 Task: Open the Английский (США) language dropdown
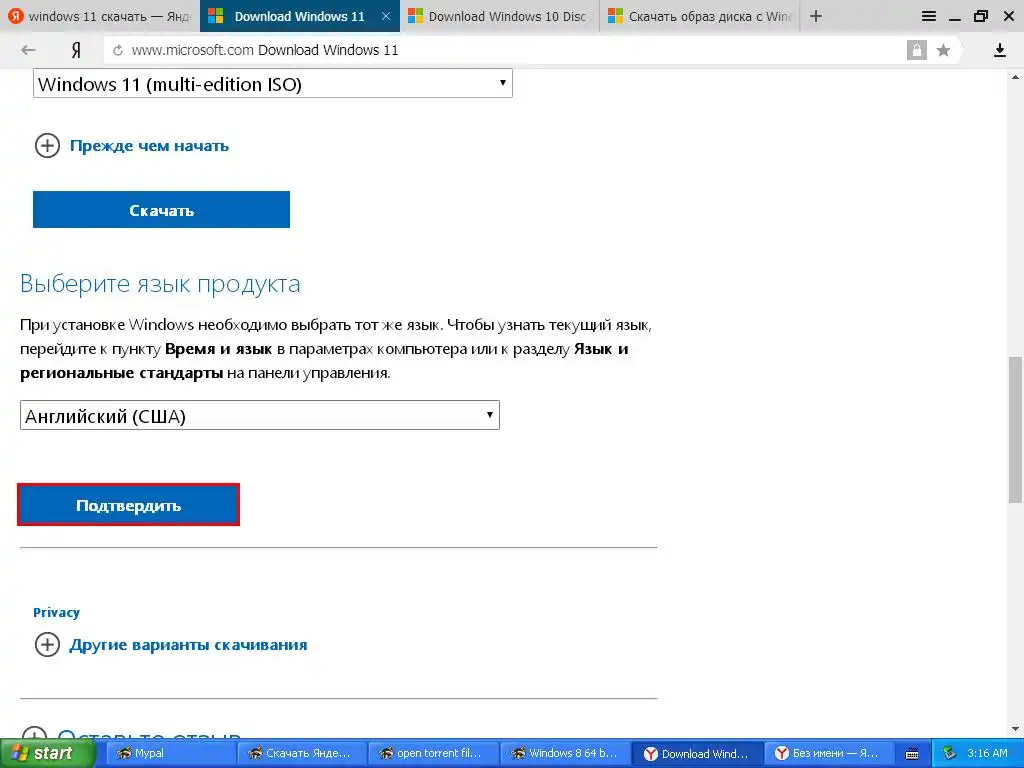pos(260,415)
